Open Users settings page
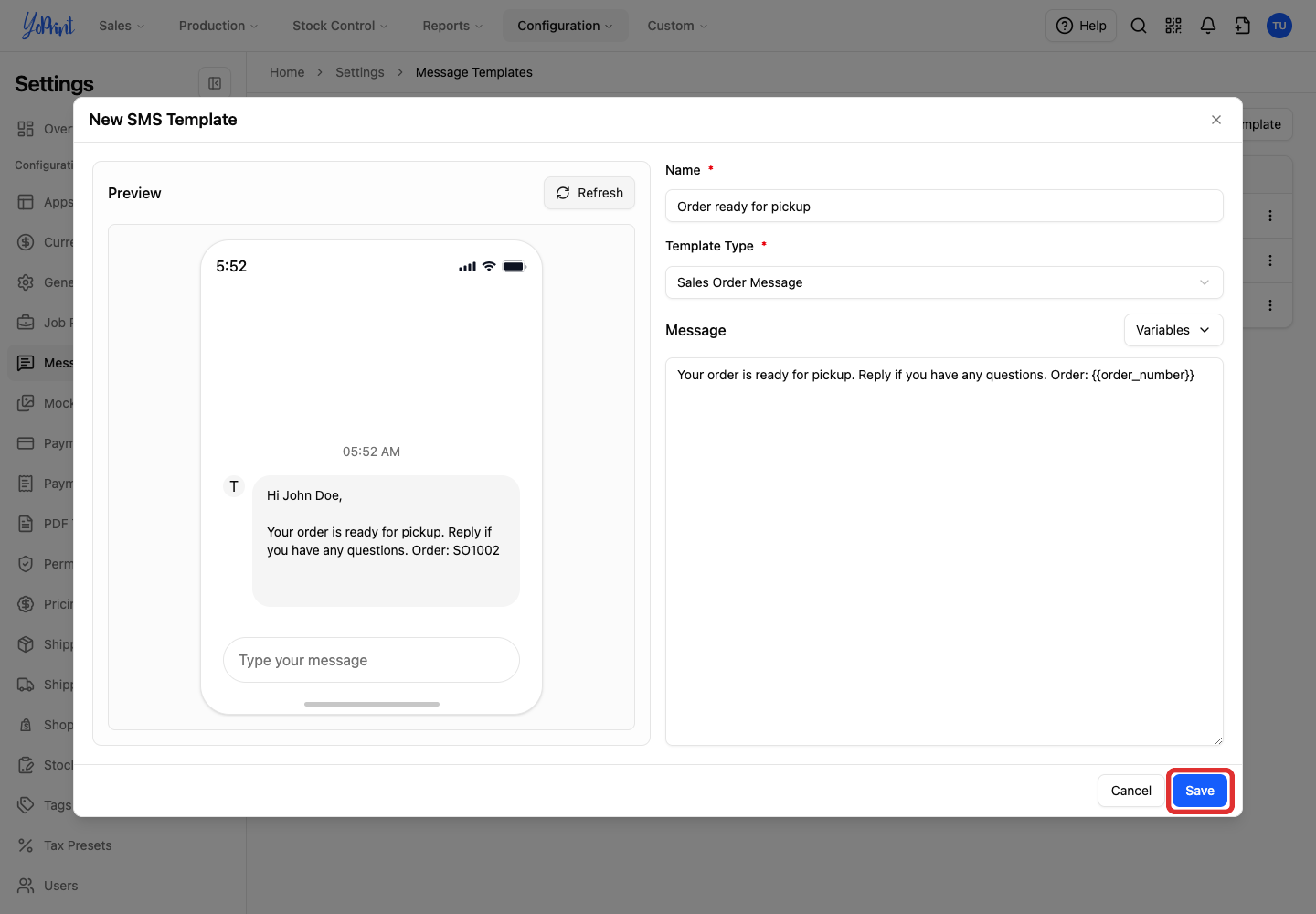1316x914 pixels. click(x=61, y=886)
